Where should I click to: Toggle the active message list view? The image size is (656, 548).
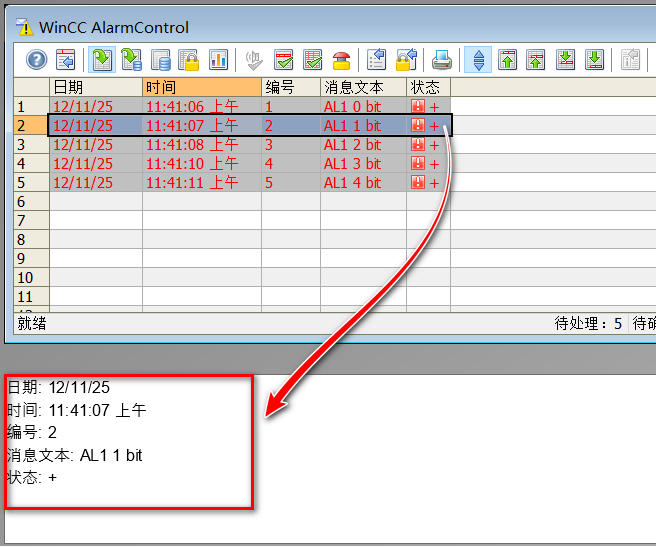tap(102, 60)
